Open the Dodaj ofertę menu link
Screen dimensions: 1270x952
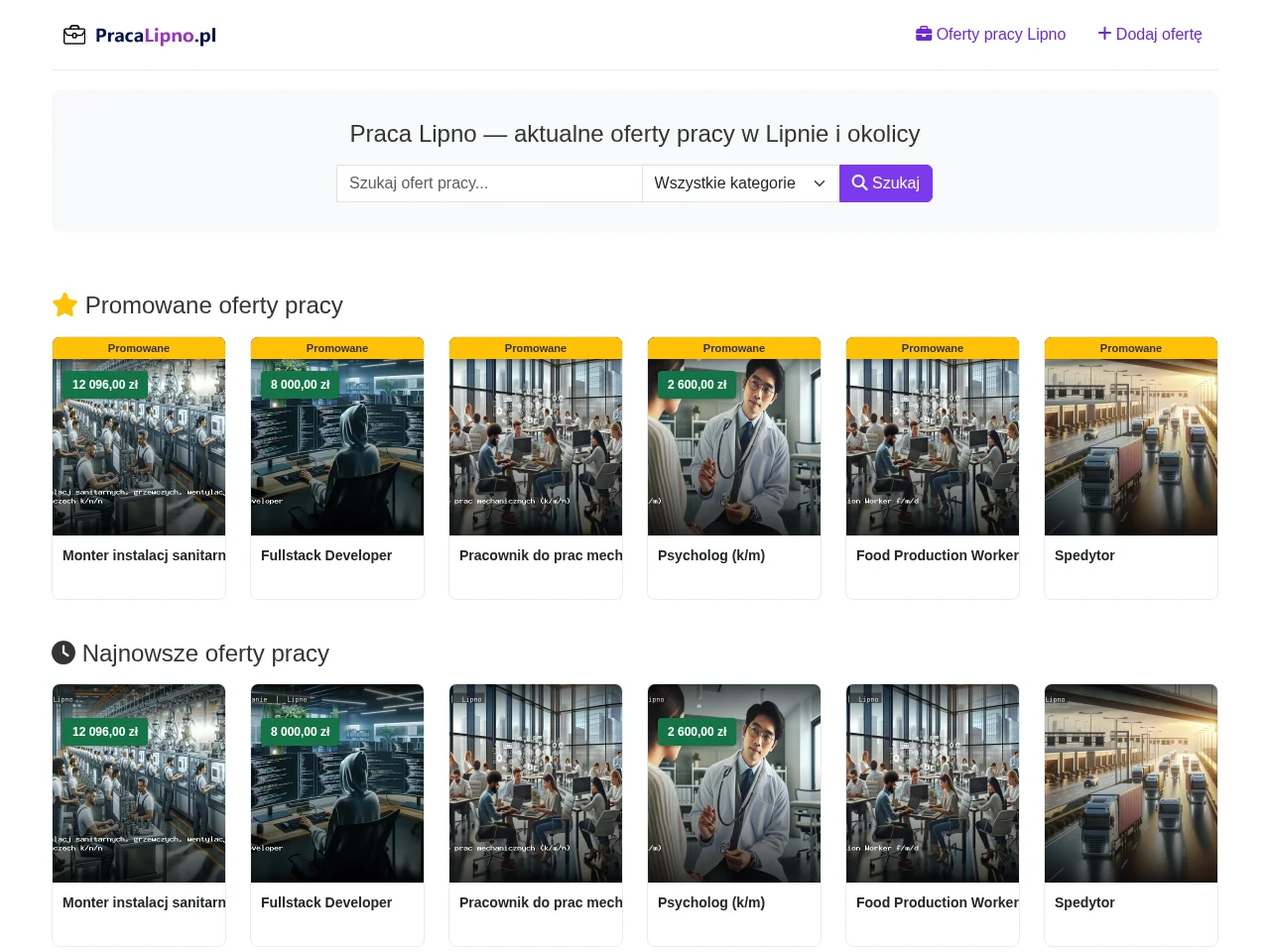1150,34
